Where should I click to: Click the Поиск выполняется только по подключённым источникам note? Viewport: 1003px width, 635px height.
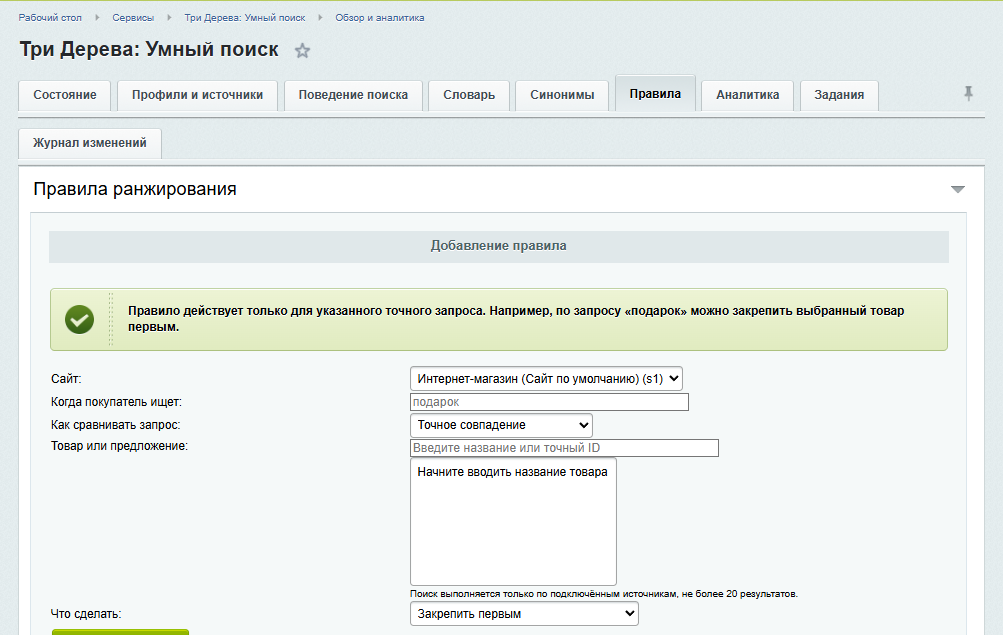click(604, 594)
